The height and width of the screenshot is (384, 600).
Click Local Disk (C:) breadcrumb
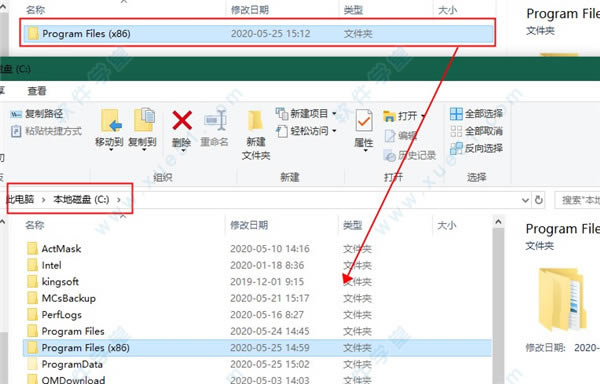click(x=81, y=200)
